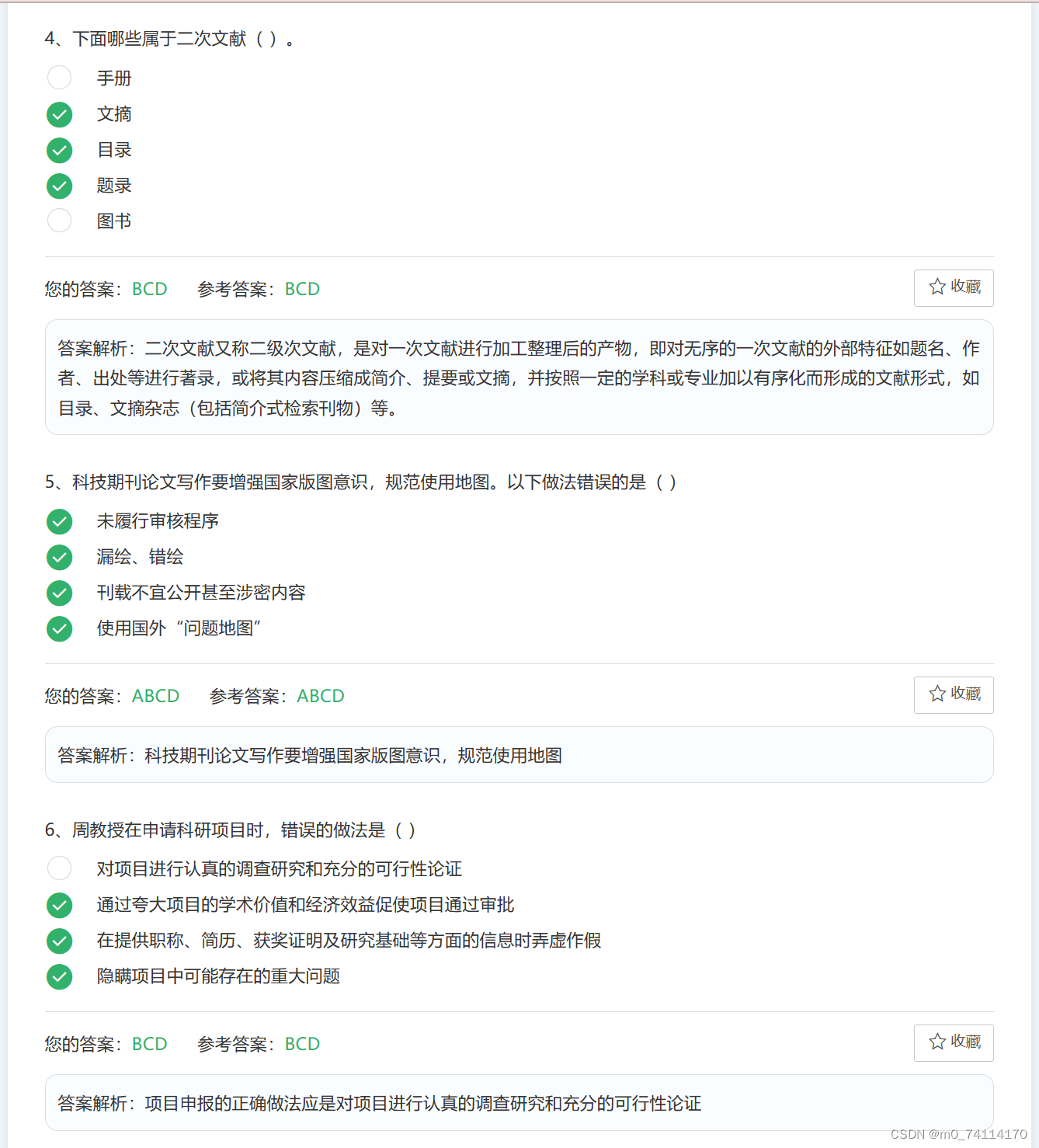1039x1148 pixels.
Task: Toggle option 在提供职称、简历、获奖证明 弄虚作假
Action: pyautogui.click(x=60, y=941)
